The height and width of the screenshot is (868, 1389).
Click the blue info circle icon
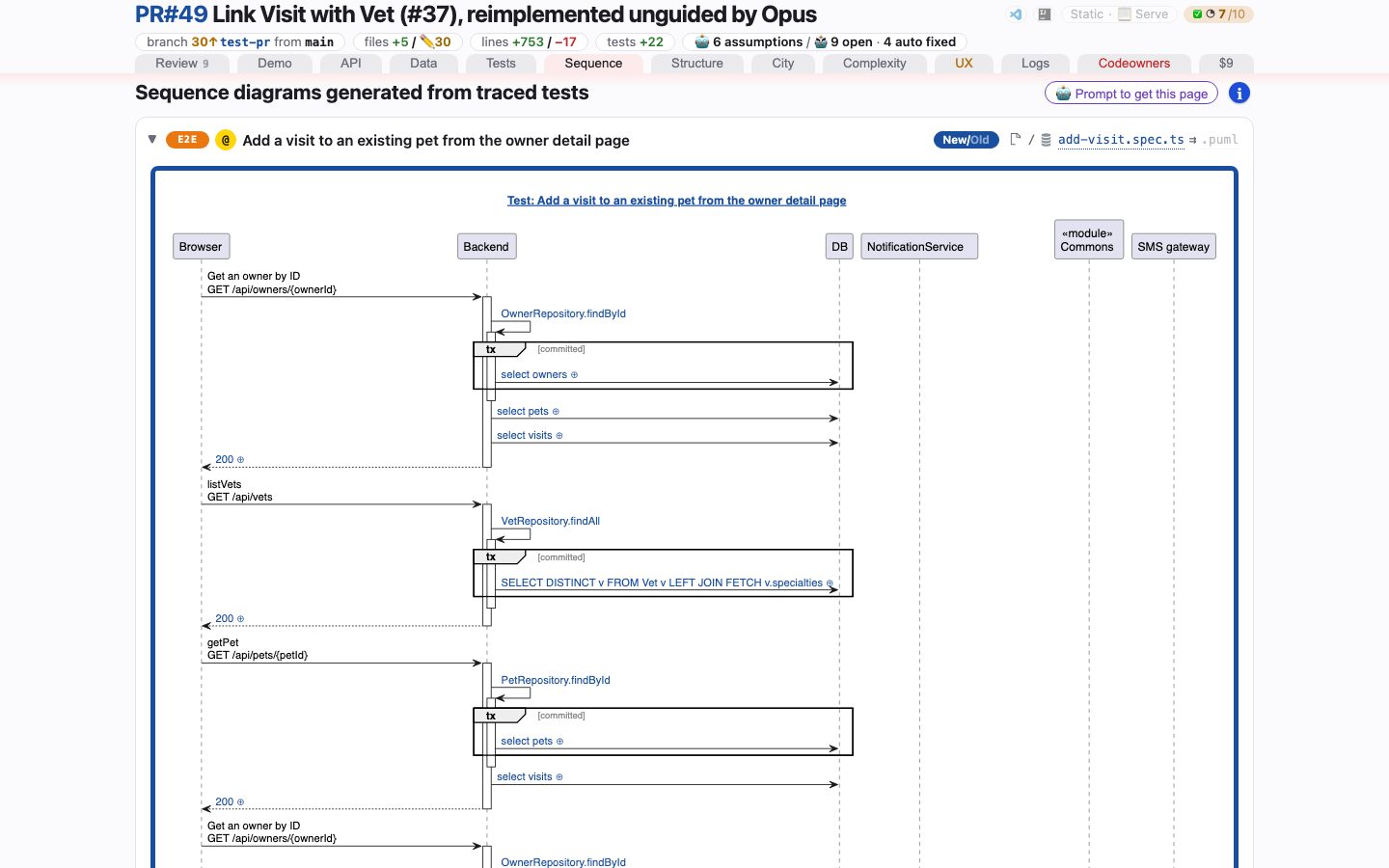click(1239, 94)
